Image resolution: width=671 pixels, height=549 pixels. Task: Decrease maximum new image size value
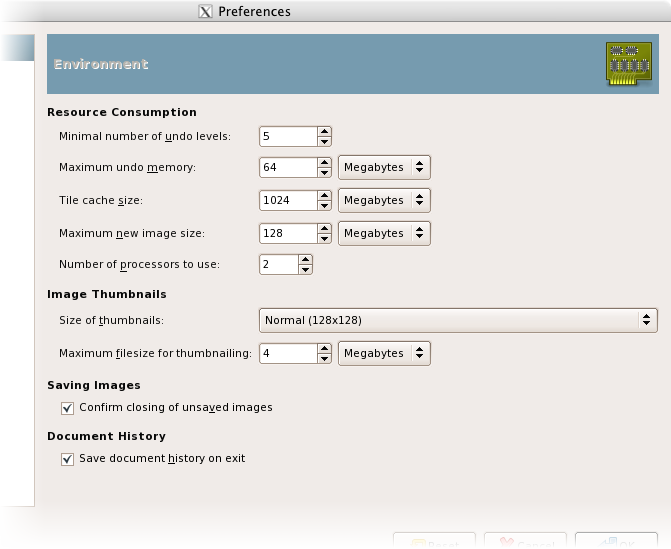[324, 238]
